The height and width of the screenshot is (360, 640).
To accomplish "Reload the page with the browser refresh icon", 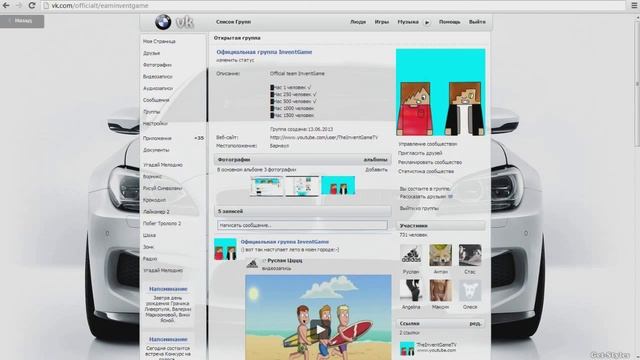I will 32,6.
